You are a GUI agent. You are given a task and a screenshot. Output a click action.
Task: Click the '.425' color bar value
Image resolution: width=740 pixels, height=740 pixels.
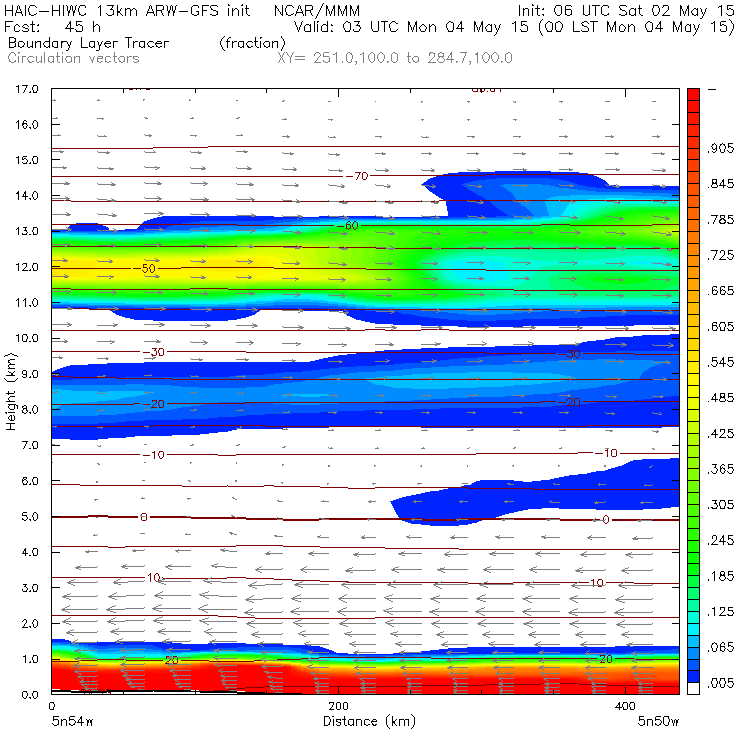720,433
